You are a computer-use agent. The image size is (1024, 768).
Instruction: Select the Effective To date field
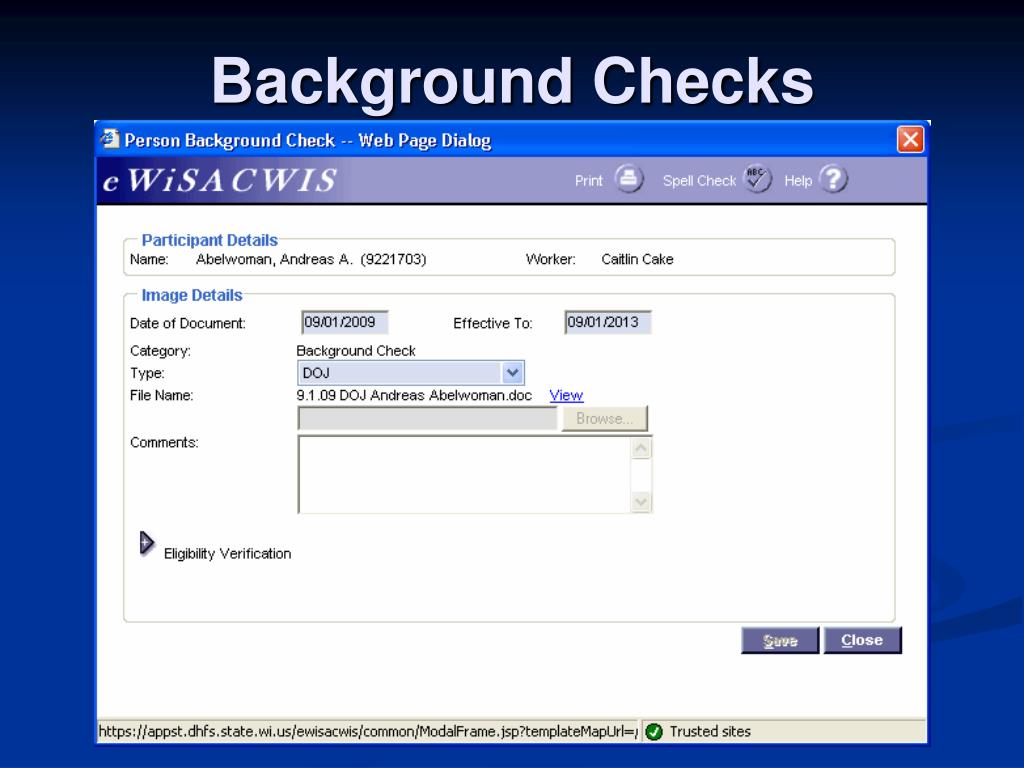point(607,322)
